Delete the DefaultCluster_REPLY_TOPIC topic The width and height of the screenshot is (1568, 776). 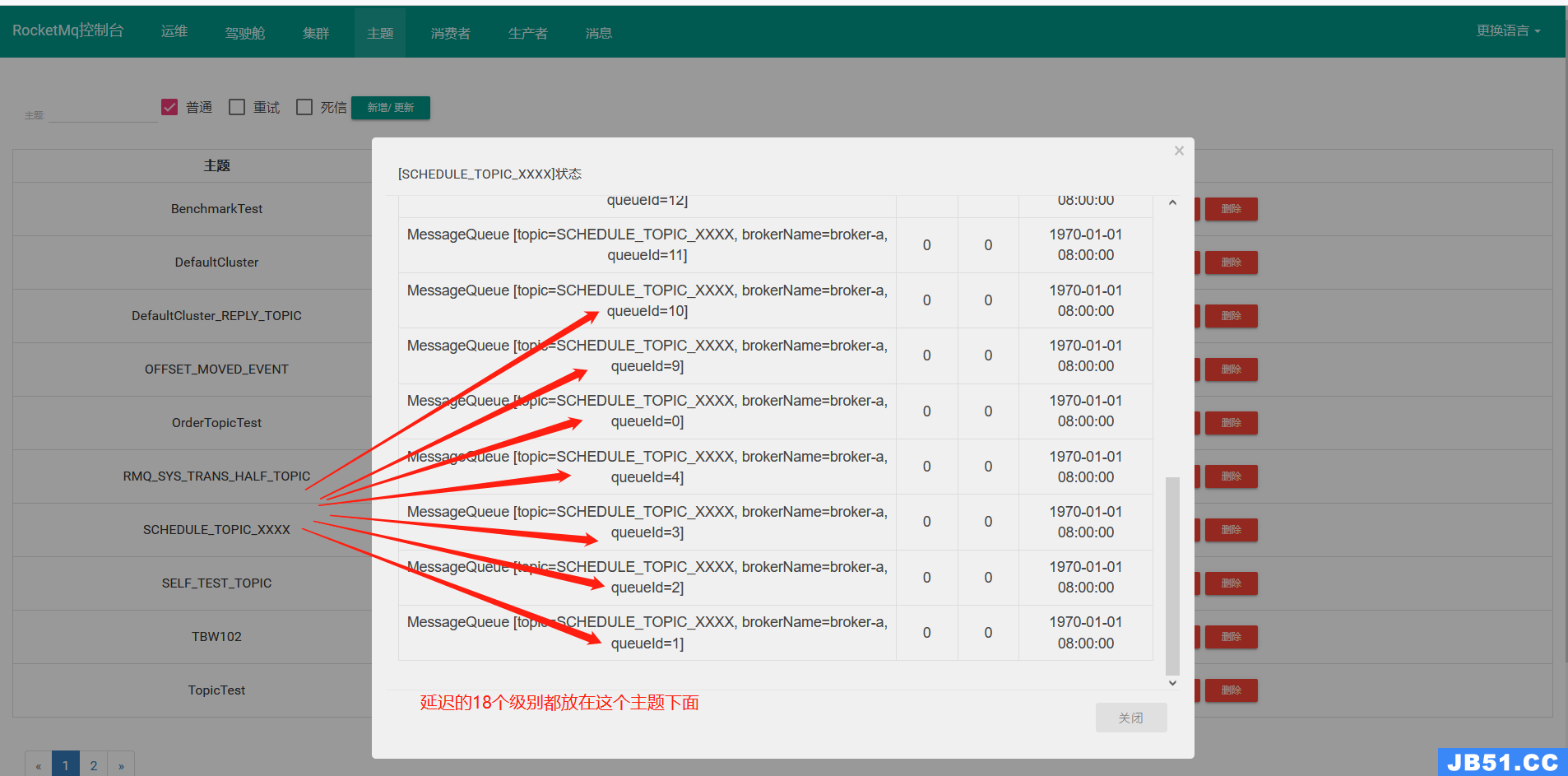coord(1231,316)
